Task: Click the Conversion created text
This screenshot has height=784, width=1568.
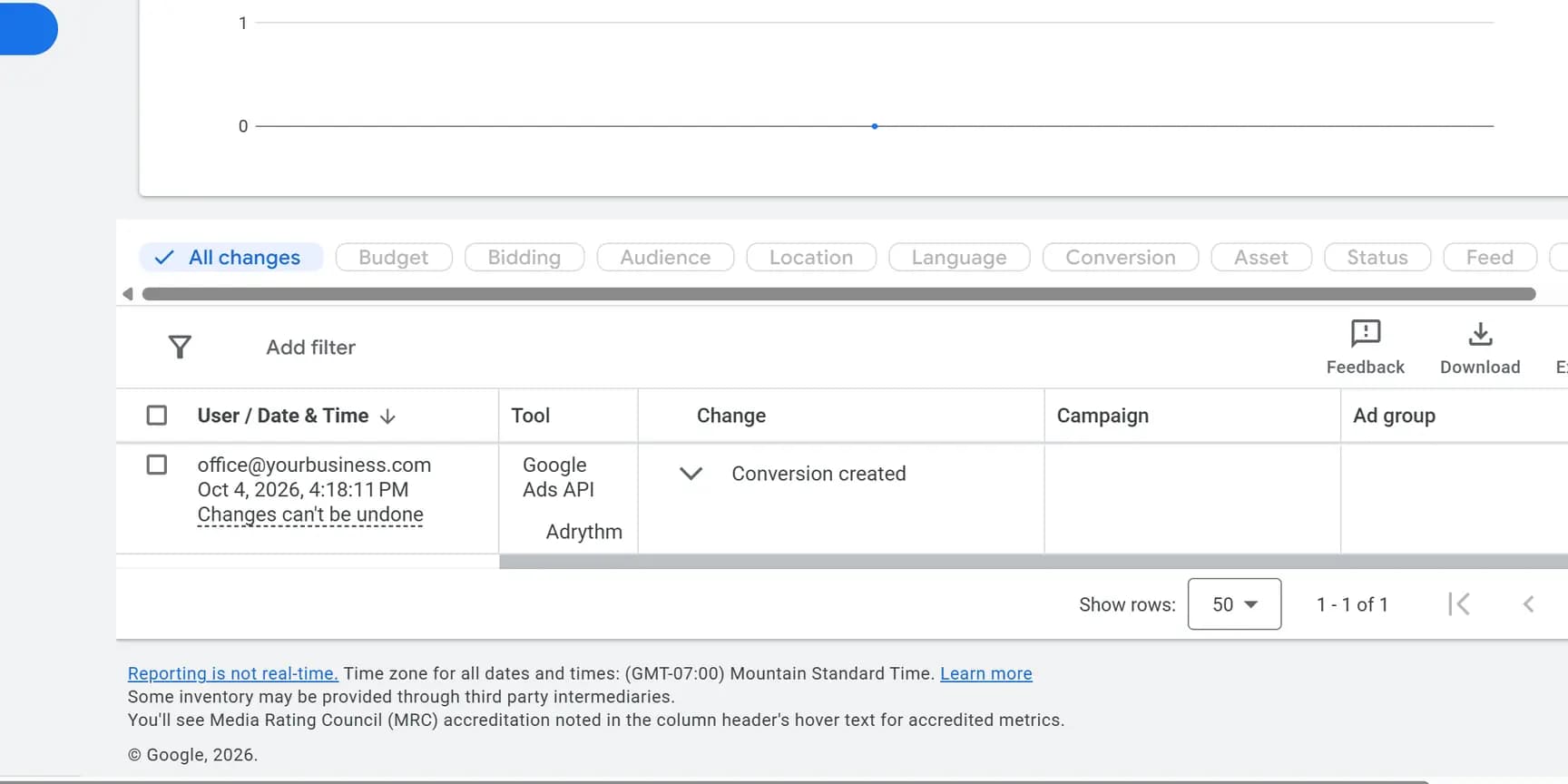Action: click(x=818, y=474)
